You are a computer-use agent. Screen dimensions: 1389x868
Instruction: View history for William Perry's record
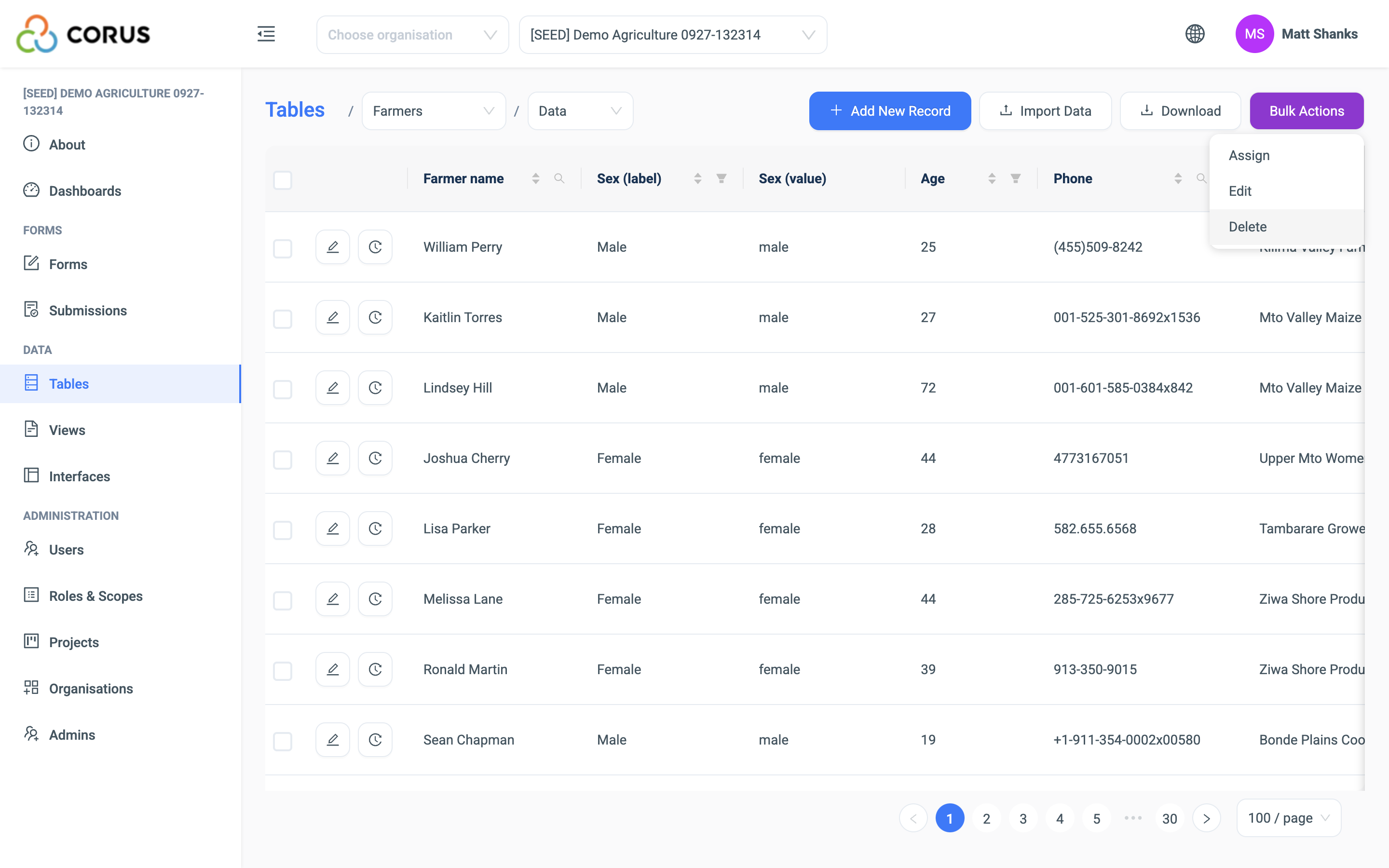(x=375, y=247)
